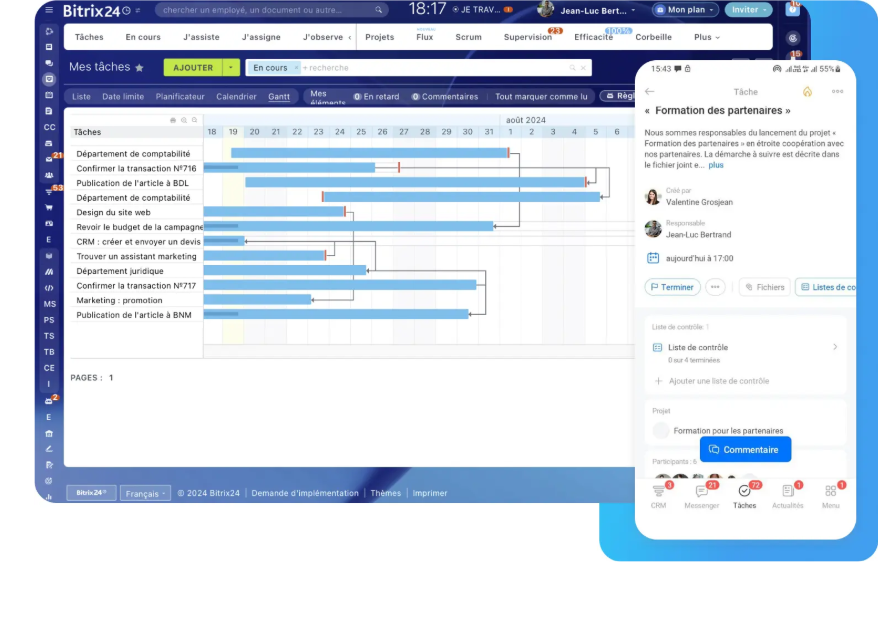Expand the Plus menu in the navigation bar
Screen dimensions: 879x624
coord(706,36)
